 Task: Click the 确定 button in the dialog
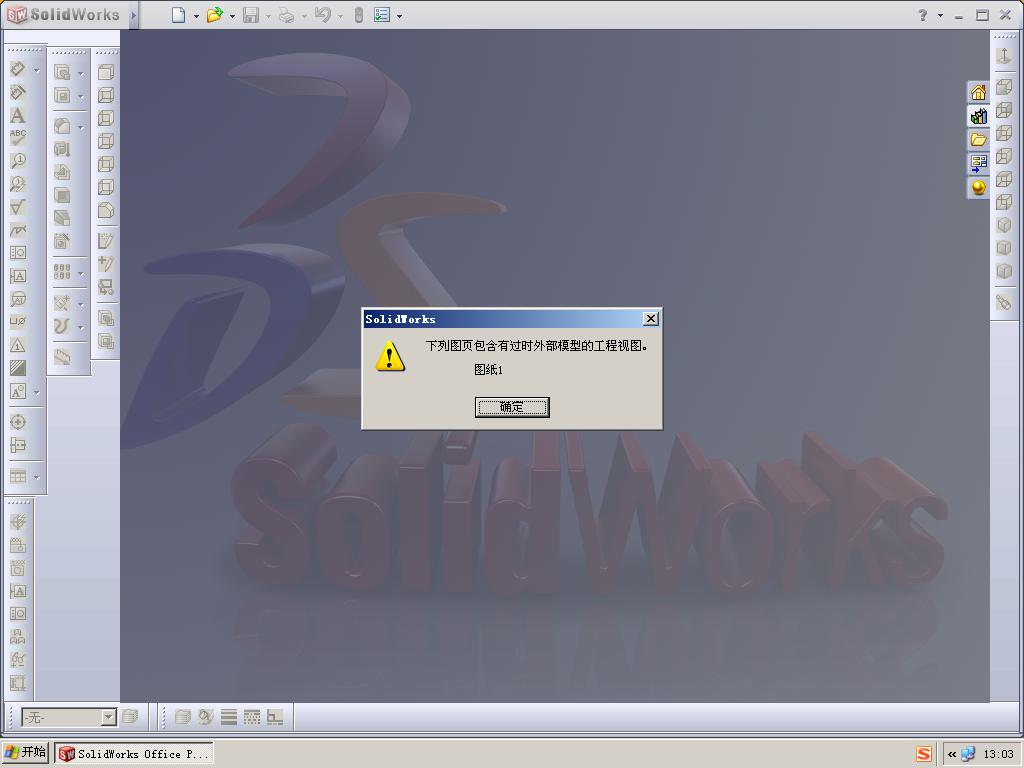pos(511,407)
